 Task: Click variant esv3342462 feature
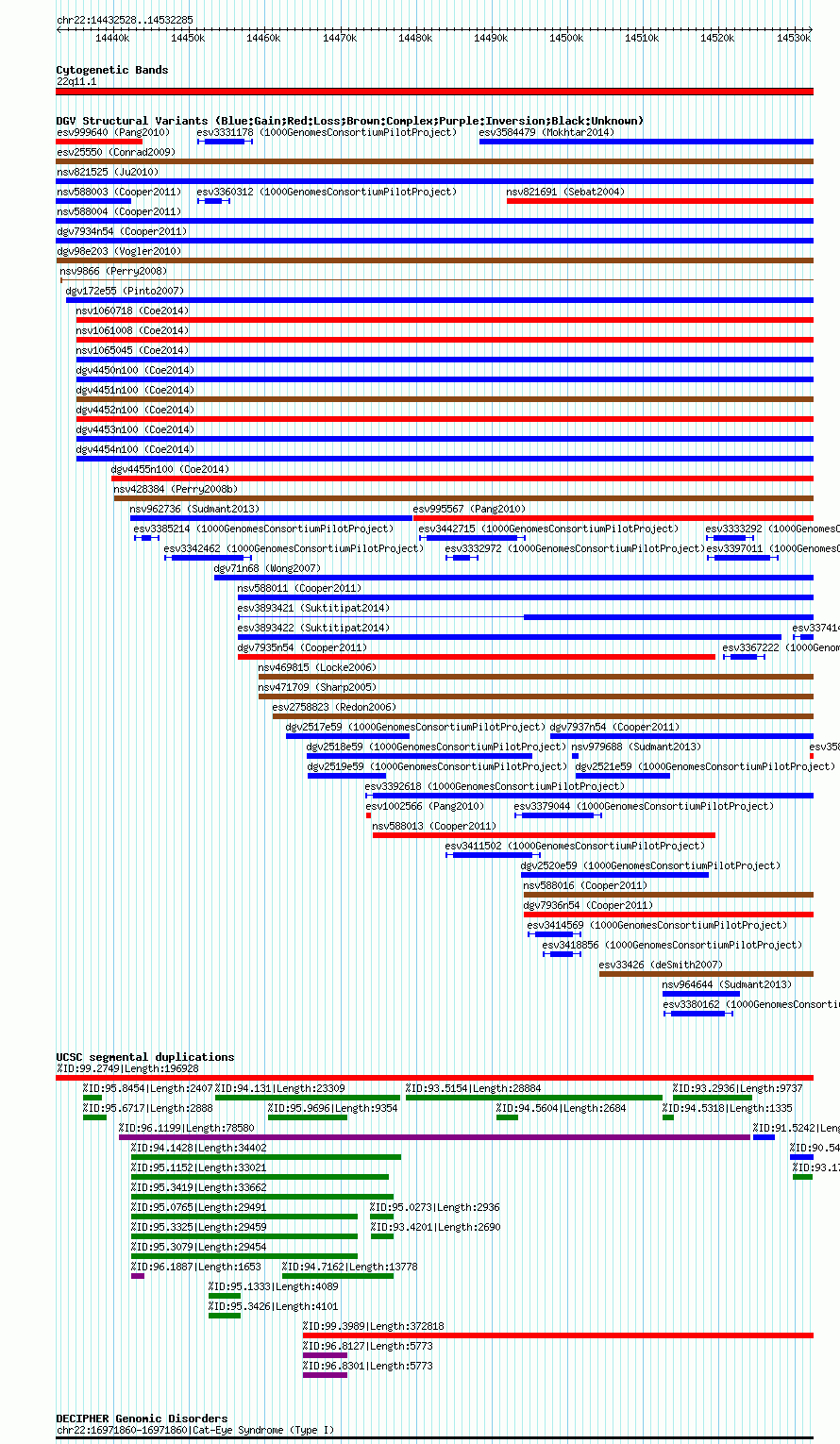(209, 558)
